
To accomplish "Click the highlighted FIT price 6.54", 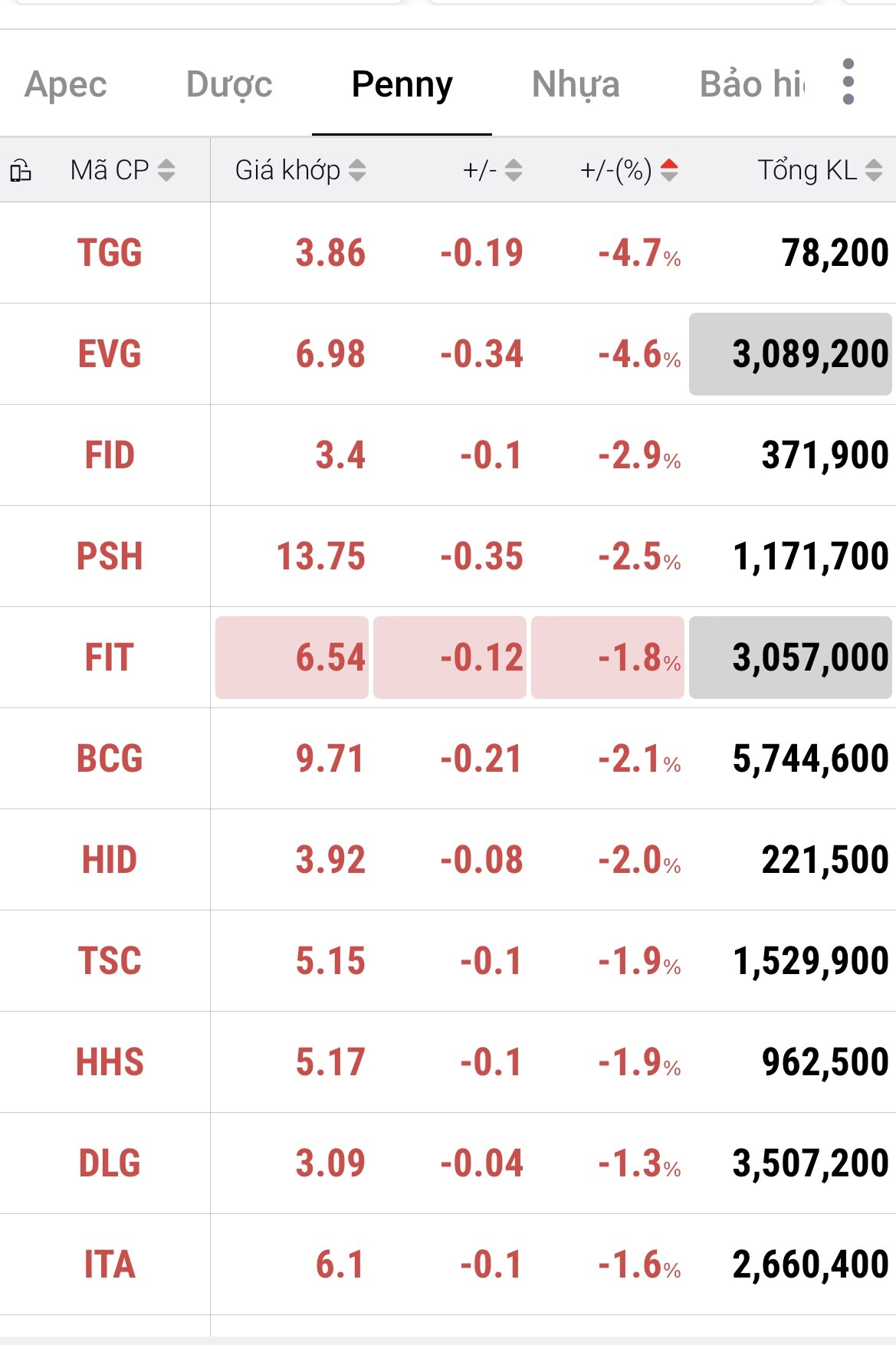I will pyautogui.click(x=292, y=658).
